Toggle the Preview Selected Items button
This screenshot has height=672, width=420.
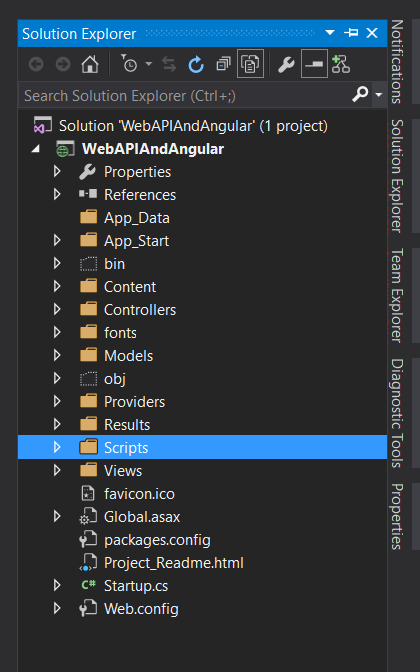pyautogui.click(x=314, y=64)
